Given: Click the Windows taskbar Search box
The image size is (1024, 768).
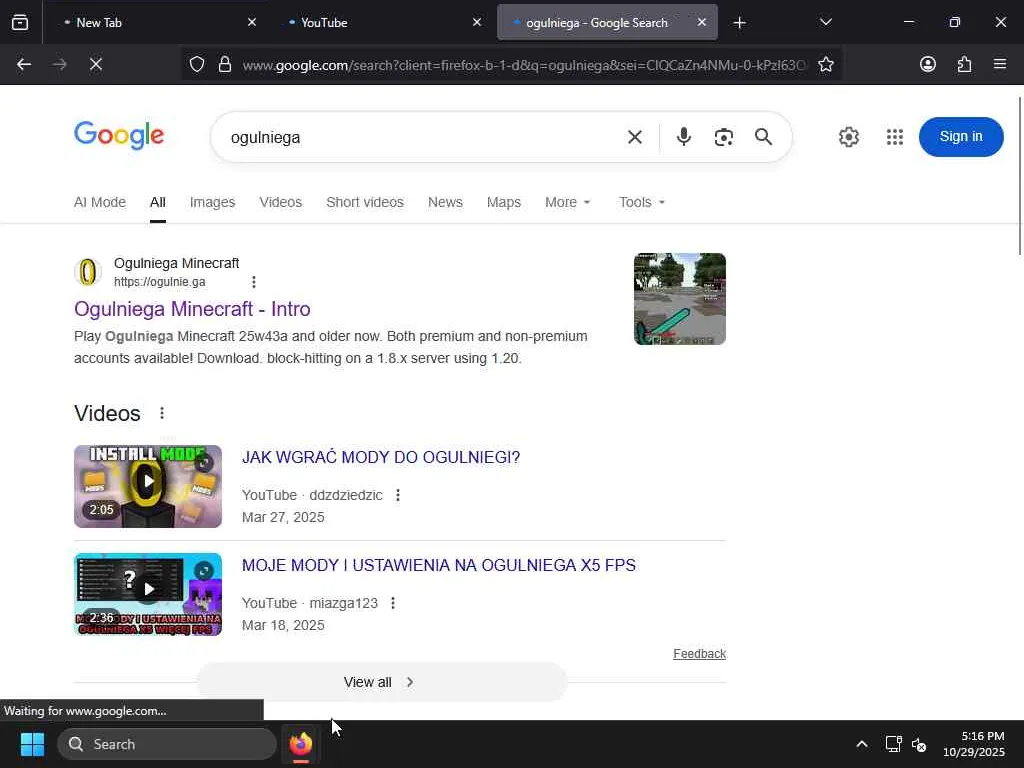Looking at the screenshot, I should (167, 744).
